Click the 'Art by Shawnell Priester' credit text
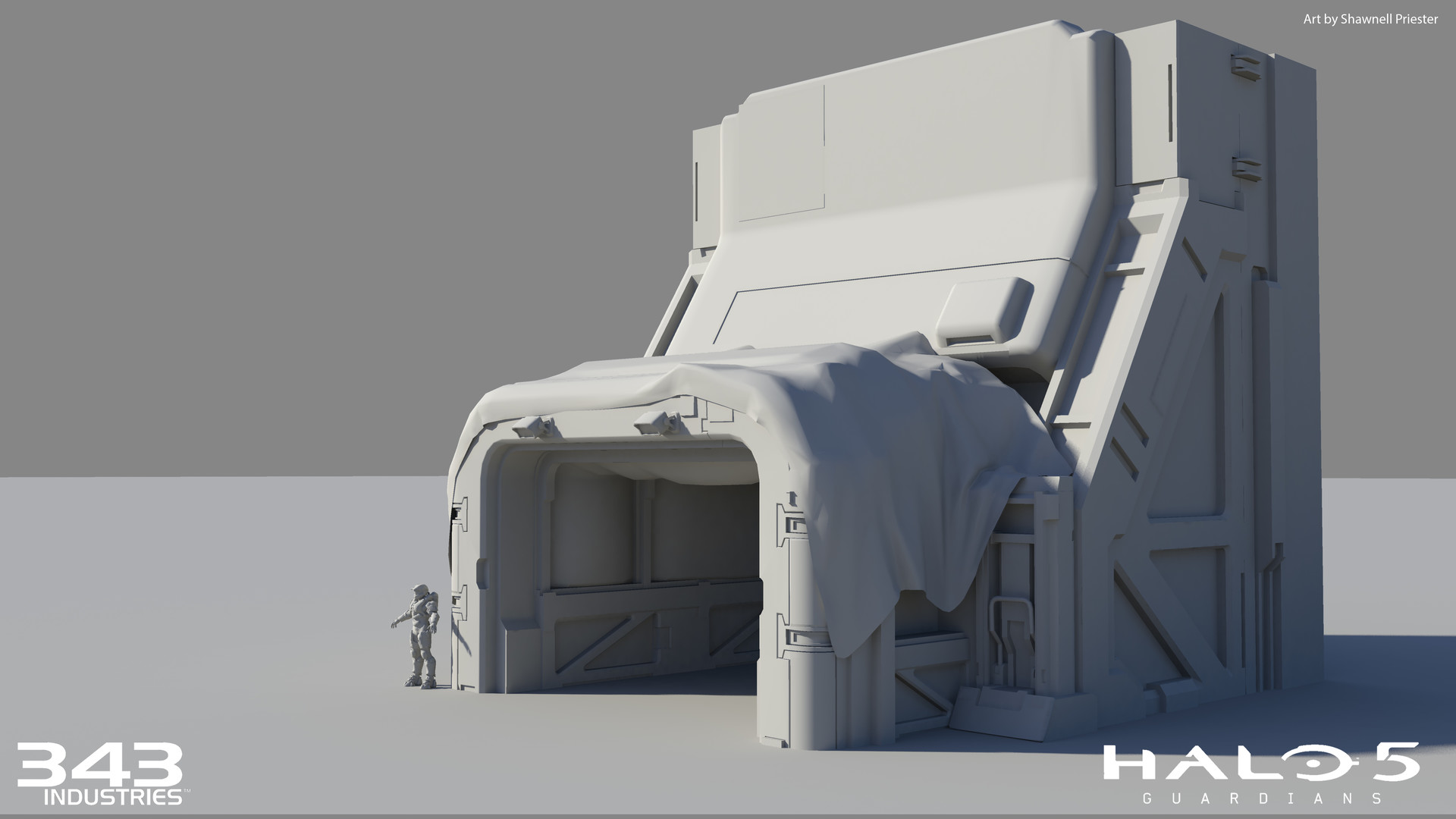1456x819 pixels. click(x=1370, y=20)
